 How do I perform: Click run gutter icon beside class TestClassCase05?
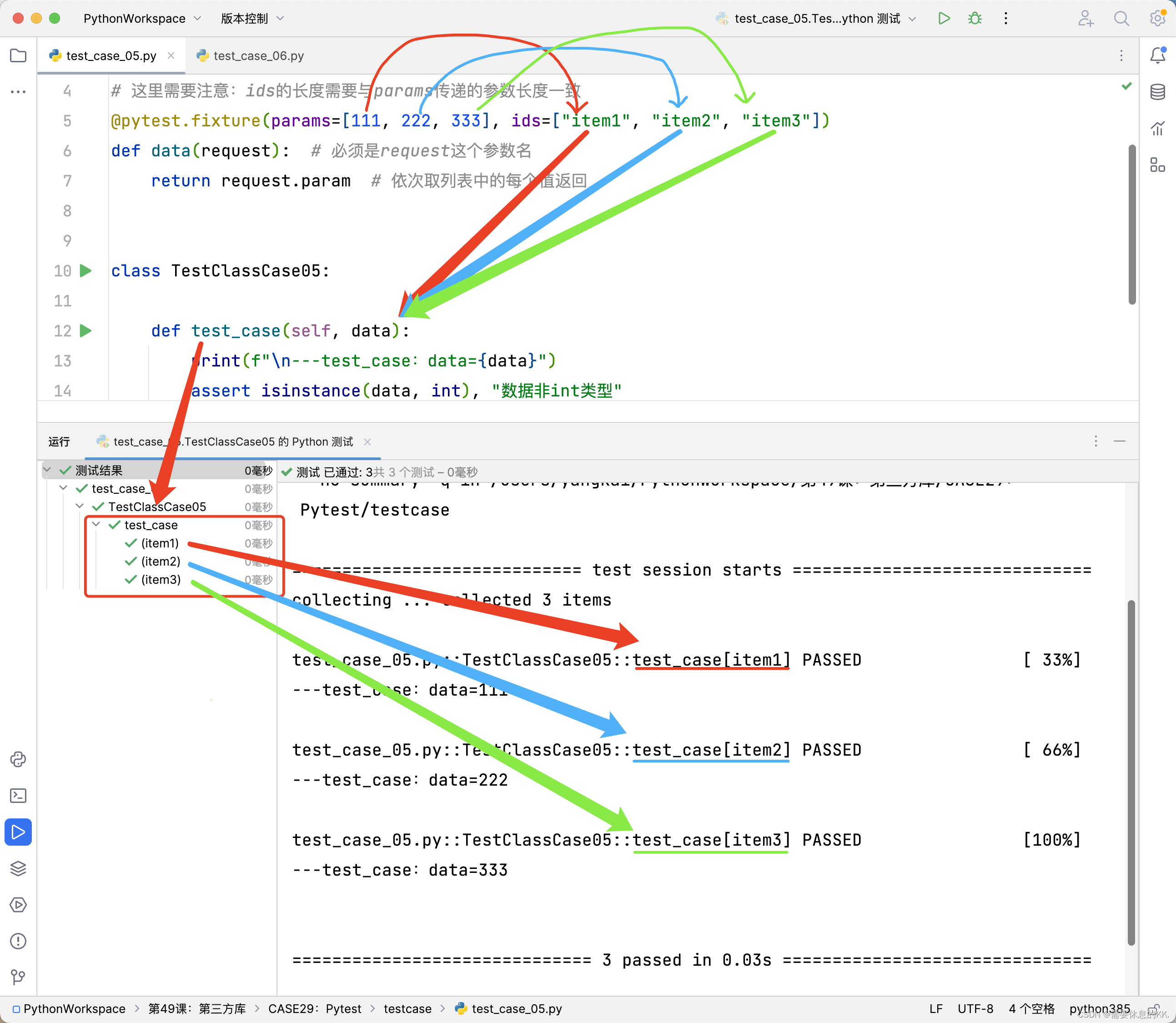85,271
